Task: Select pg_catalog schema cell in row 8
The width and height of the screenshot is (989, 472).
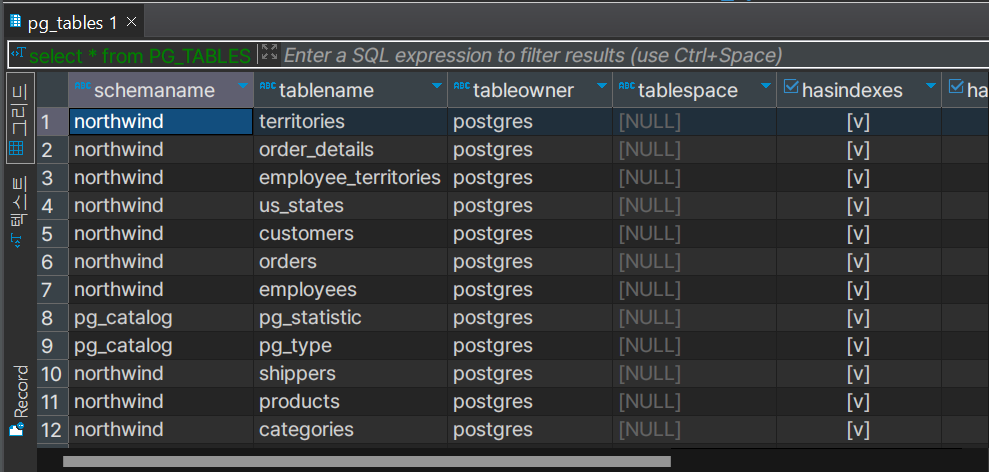Action: [161, 317]
